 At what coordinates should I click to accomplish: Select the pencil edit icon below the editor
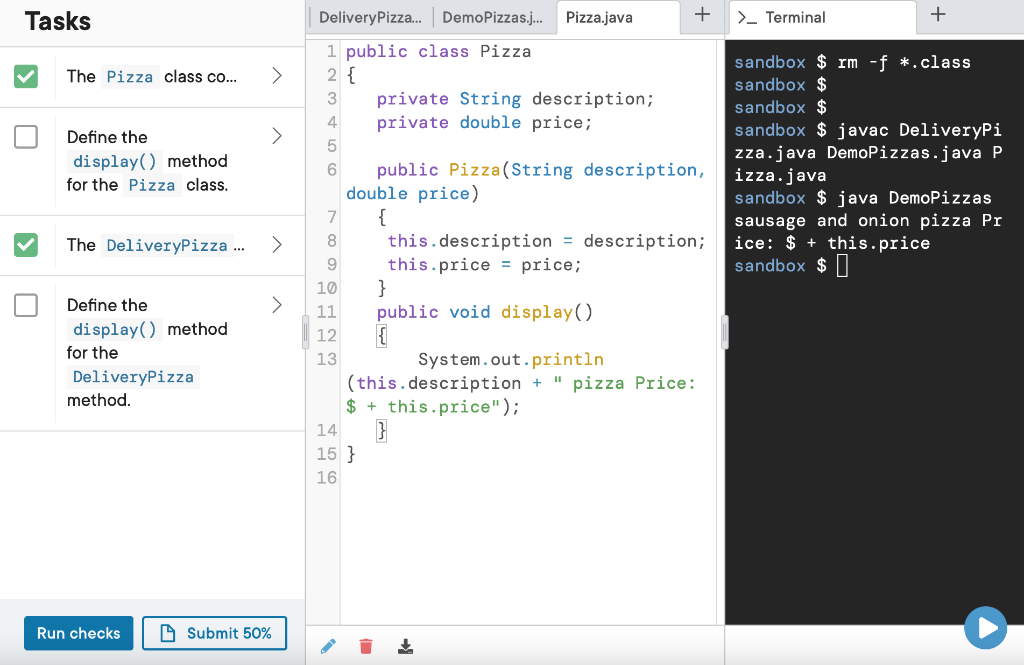(328, 646)
